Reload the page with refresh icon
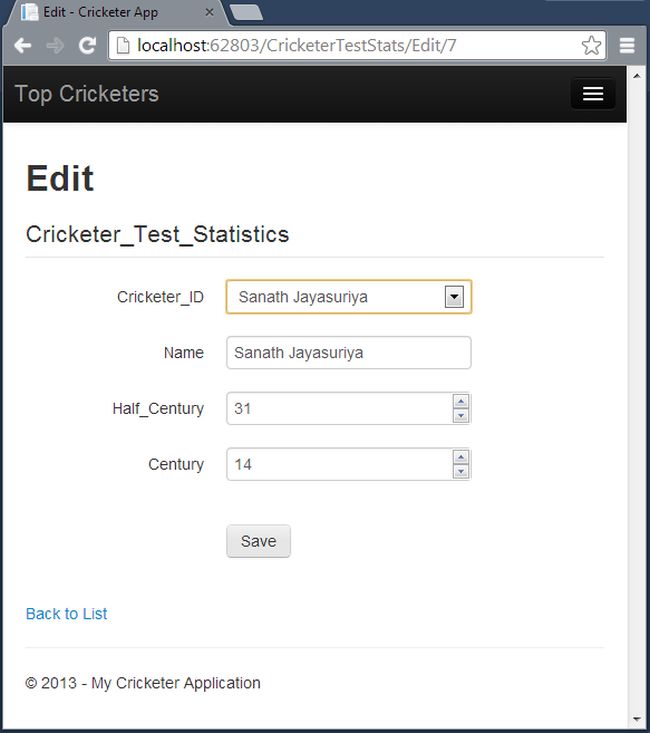The image size is (650, 733). point(87,46)
